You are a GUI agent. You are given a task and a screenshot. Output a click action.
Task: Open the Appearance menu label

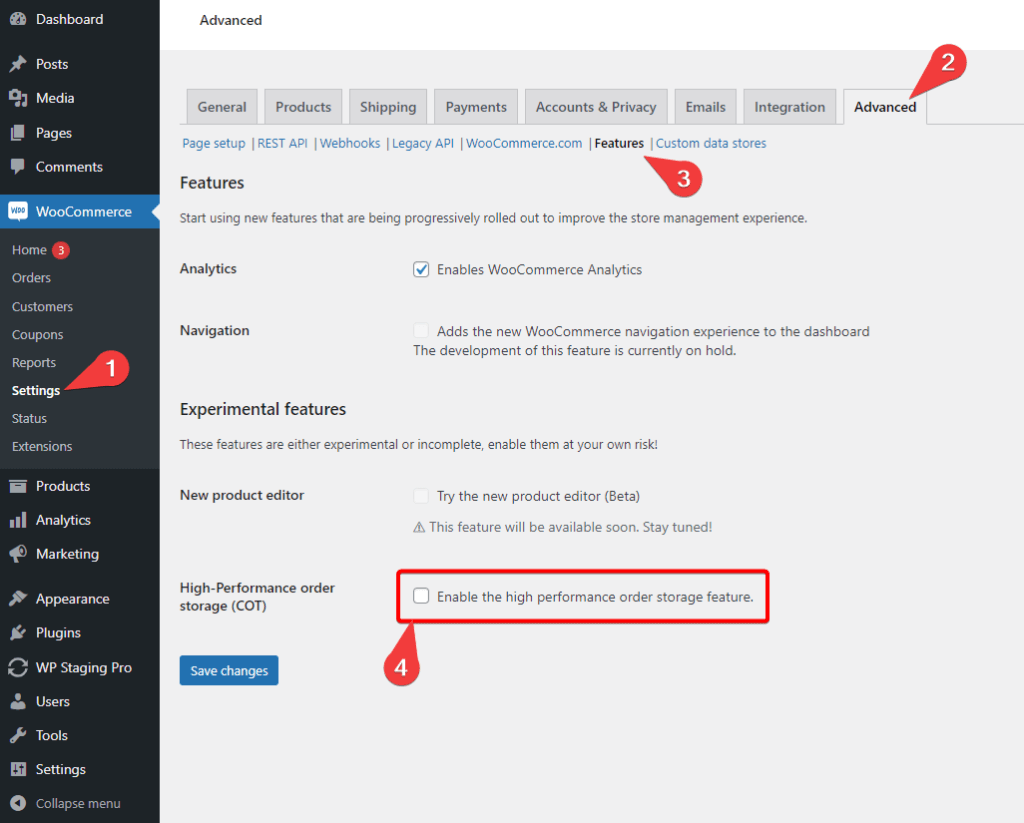[x=72, y=598]
